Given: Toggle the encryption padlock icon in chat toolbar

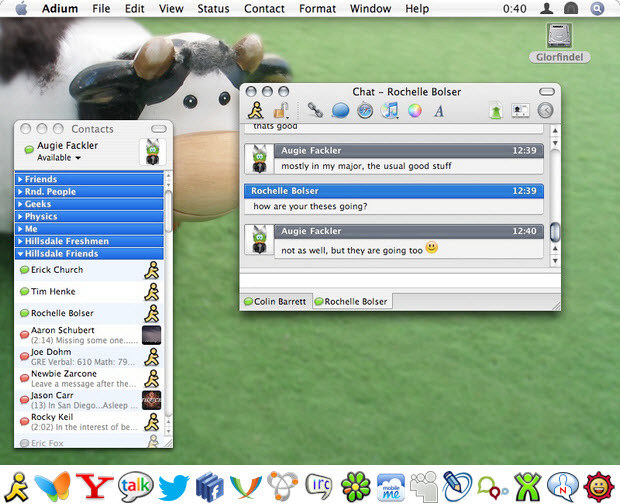Looking at the screenshot, I should [x=280, y=111].
